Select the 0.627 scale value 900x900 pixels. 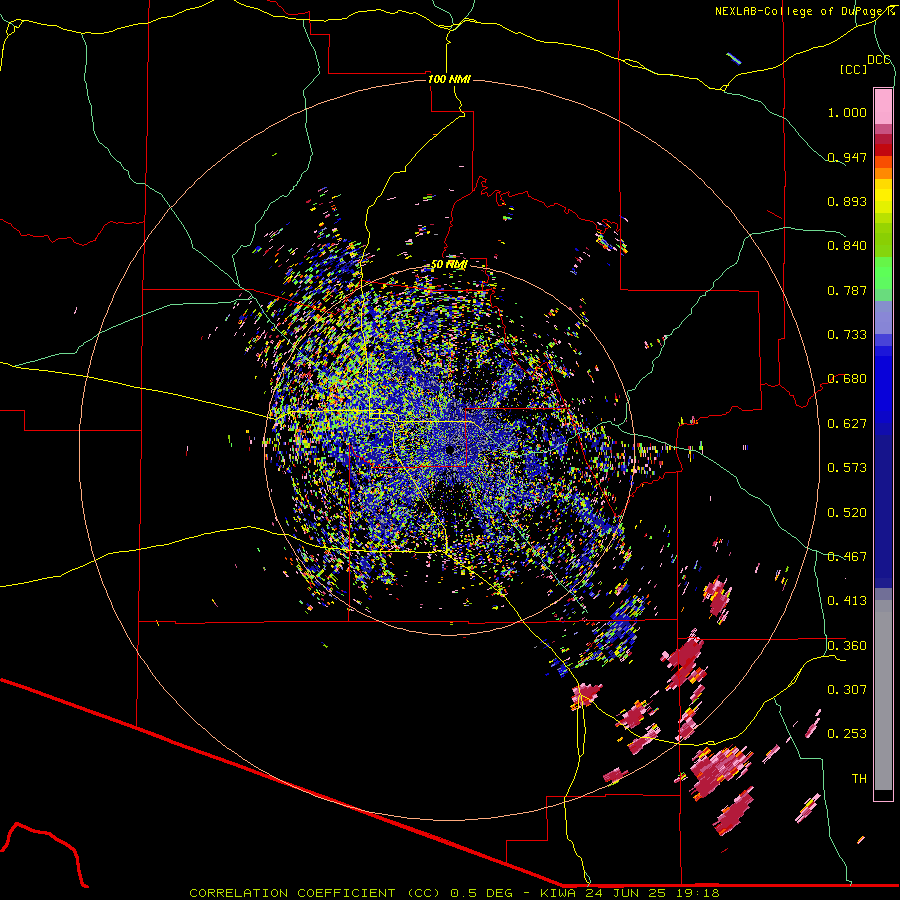pyautogui.click(x=847, y=423)
